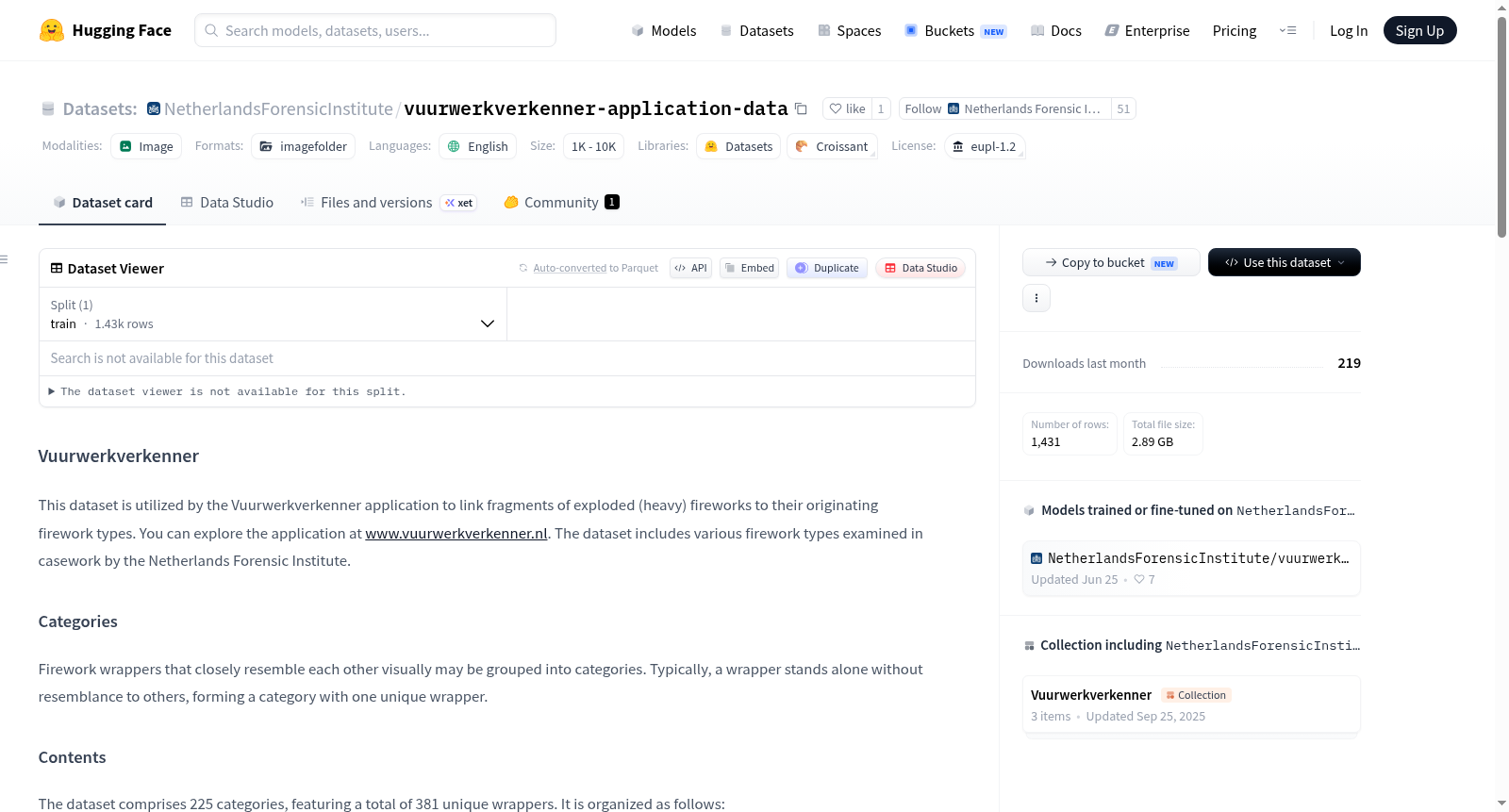Click the disabled dataset search field
Screen dimensions: 1509x812
pos(507,358)
